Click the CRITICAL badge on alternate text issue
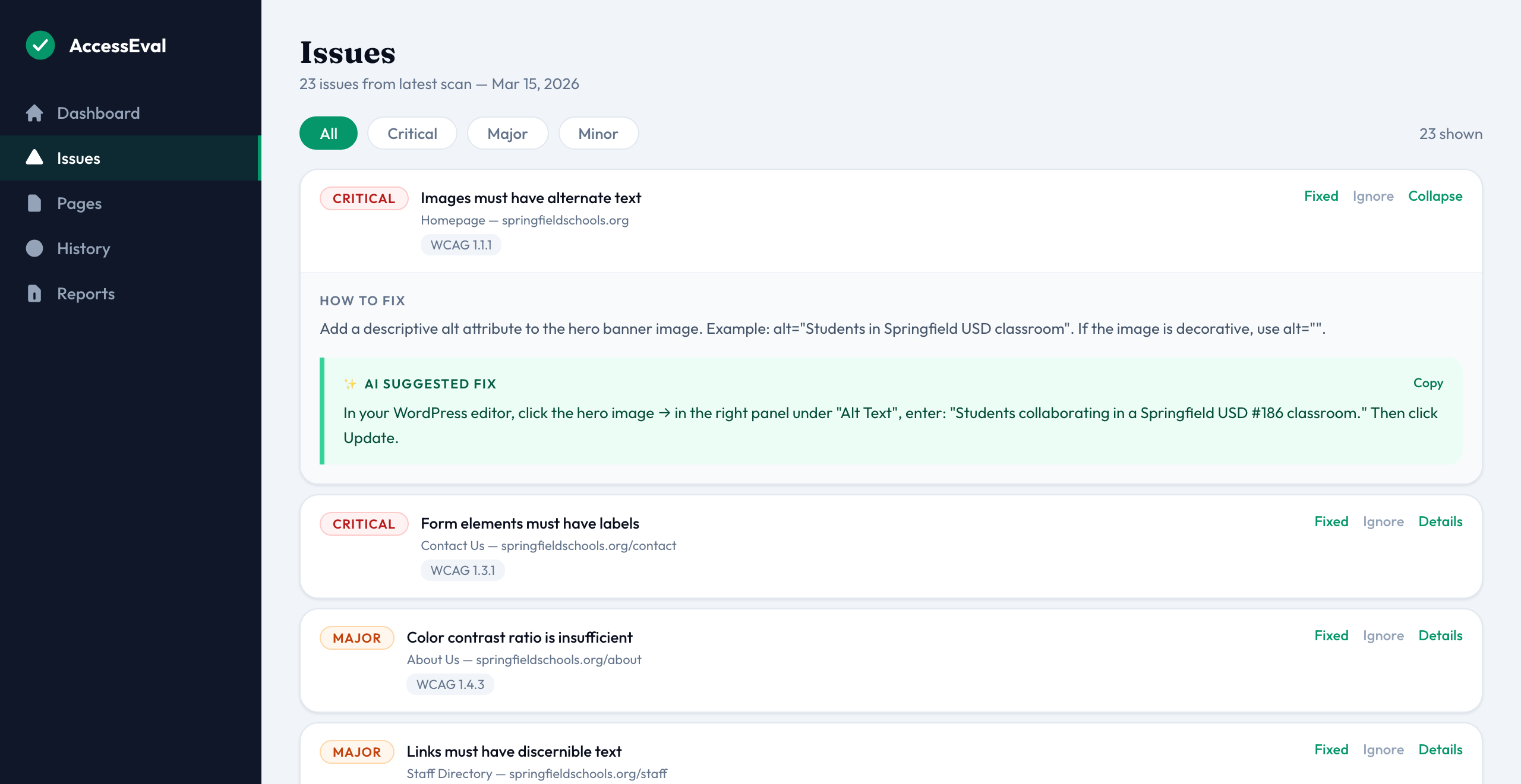Viewport: 1521px width, 784px height. [364, 198]
